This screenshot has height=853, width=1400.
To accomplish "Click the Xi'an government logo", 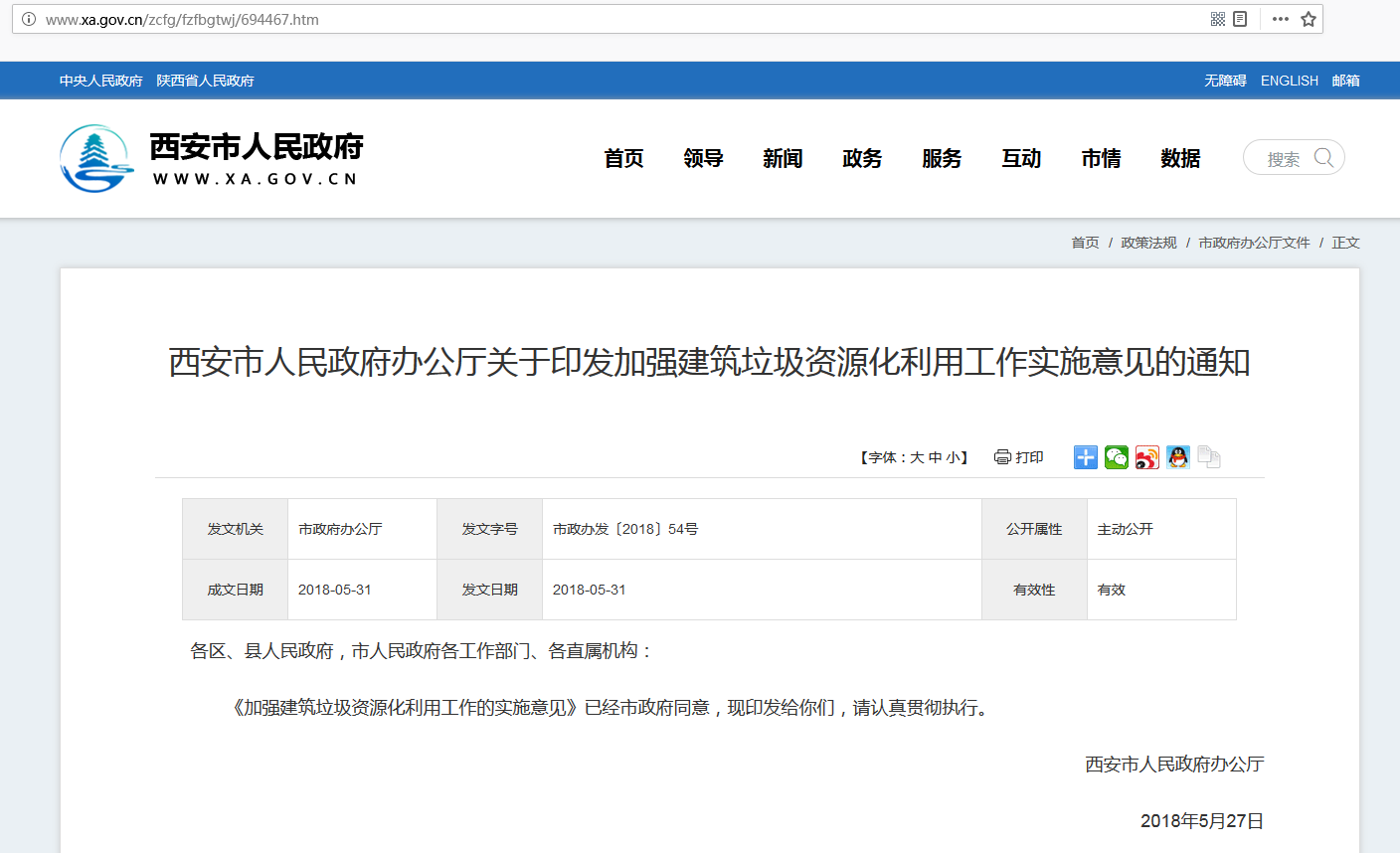I will click(x=96, y=156).
